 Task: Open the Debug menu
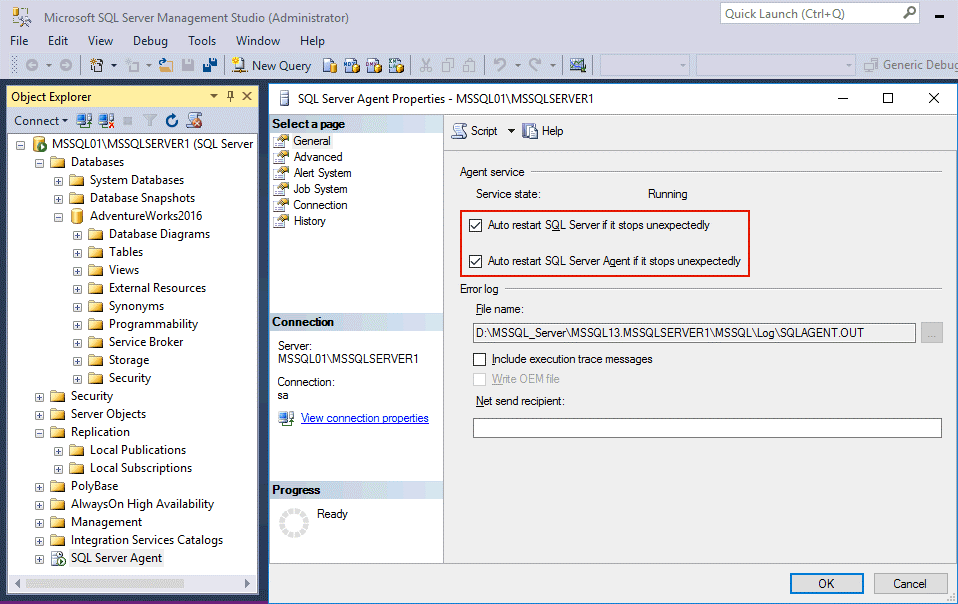pyautogui.click(x=150, y=41)
